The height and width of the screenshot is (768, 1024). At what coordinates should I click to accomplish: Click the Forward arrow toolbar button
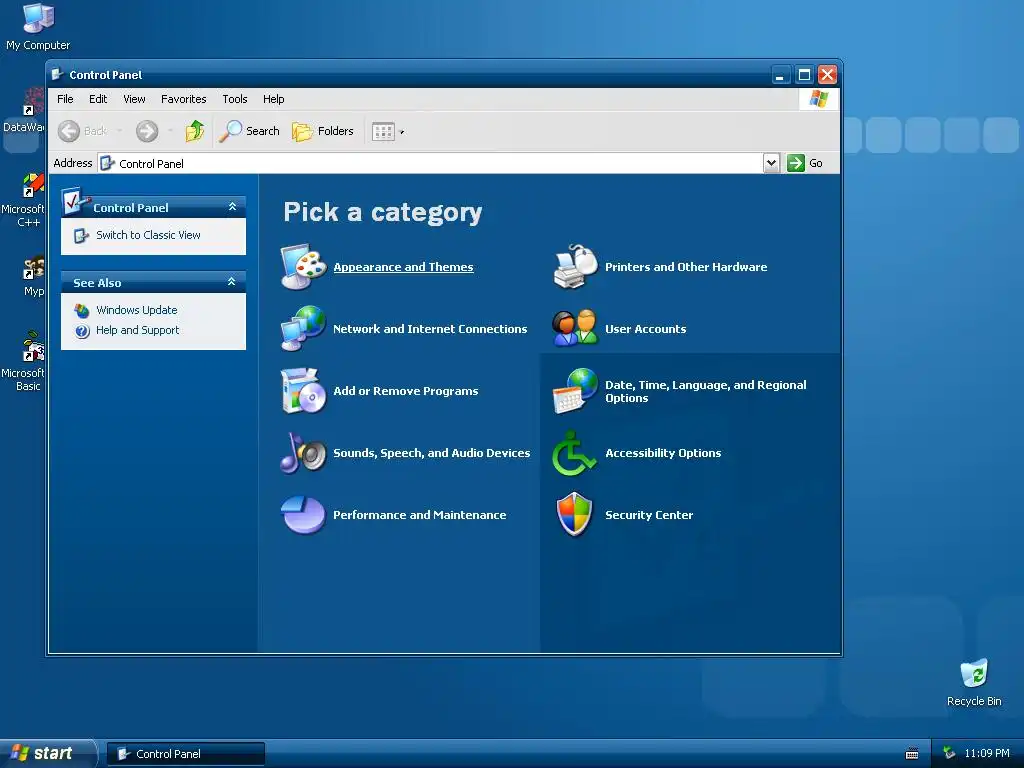[147, 131]
